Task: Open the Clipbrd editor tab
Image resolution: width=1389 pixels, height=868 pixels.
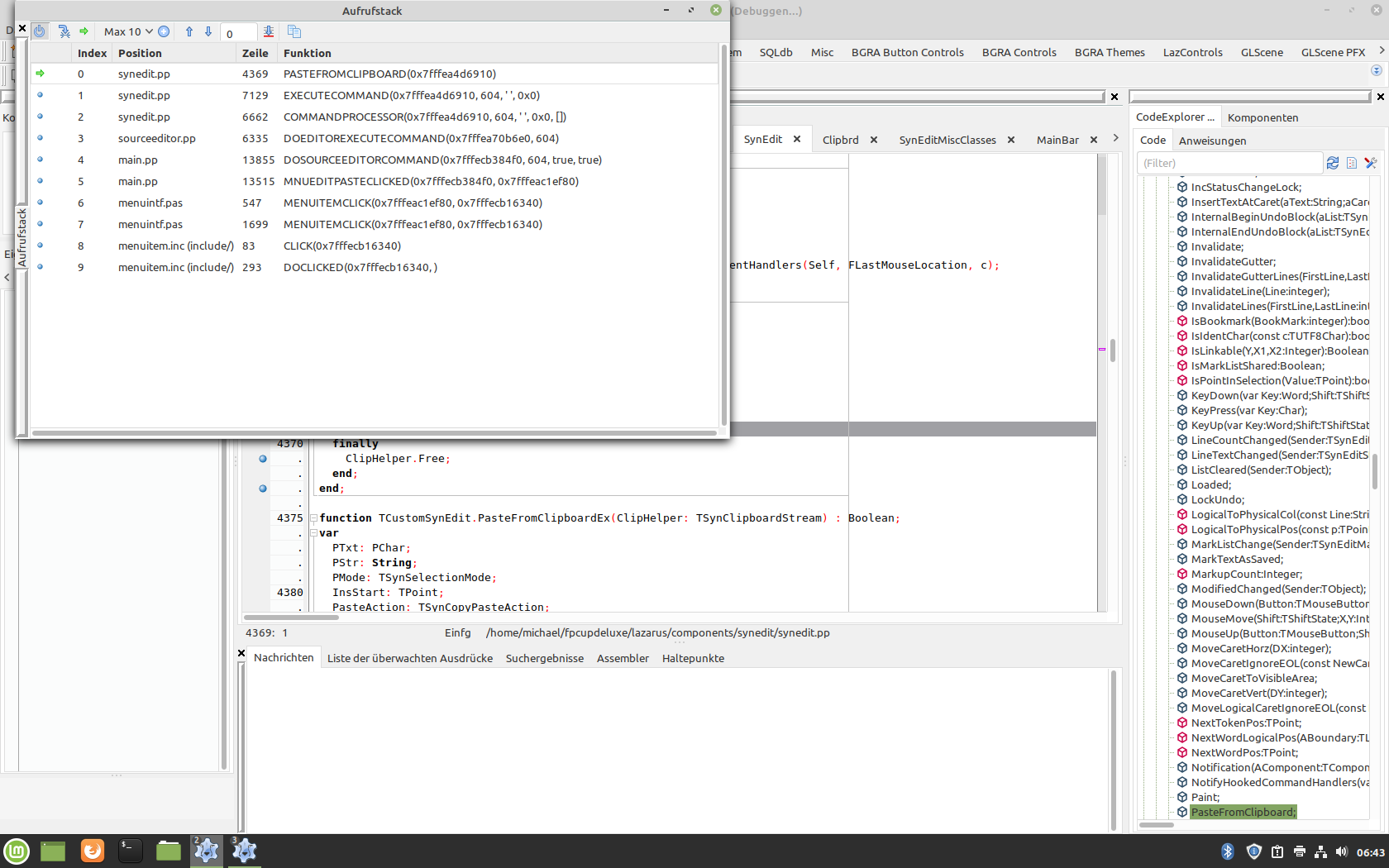Action: click(840, 140)
